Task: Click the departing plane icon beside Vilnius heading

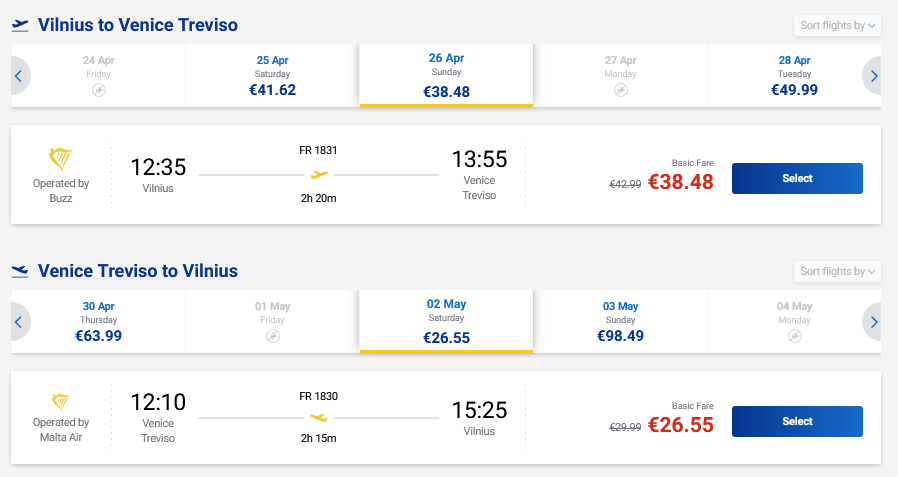Action: pyautogui.click(x=20, y=25)
